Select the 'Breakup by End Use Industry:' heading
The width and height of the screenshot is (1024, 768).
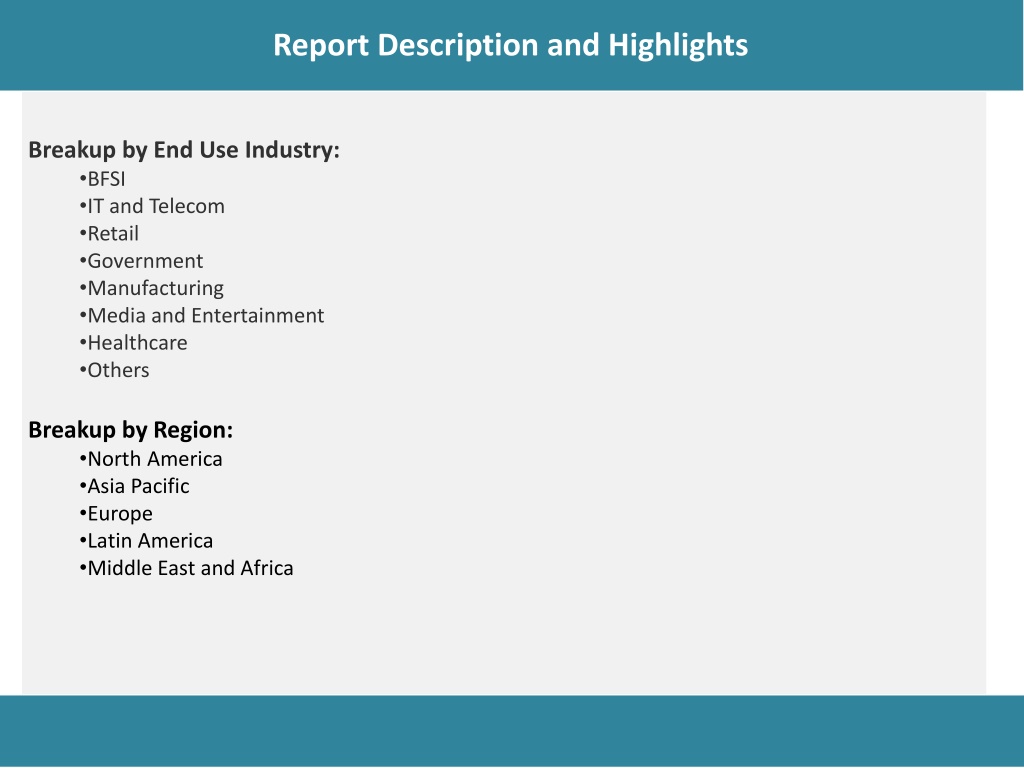184,150
